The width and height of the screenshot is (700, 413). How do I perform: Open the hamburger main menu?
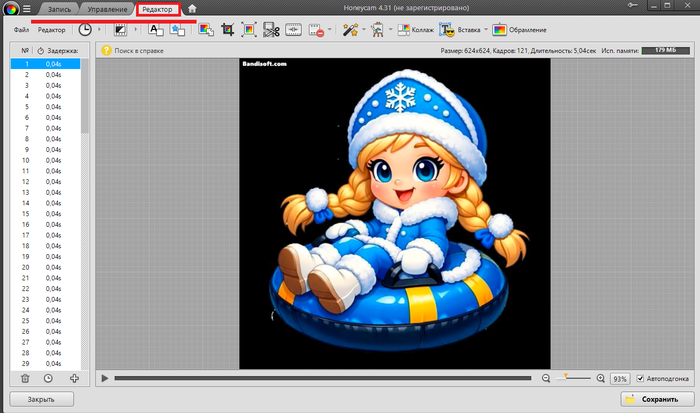[x=27, y=9]
